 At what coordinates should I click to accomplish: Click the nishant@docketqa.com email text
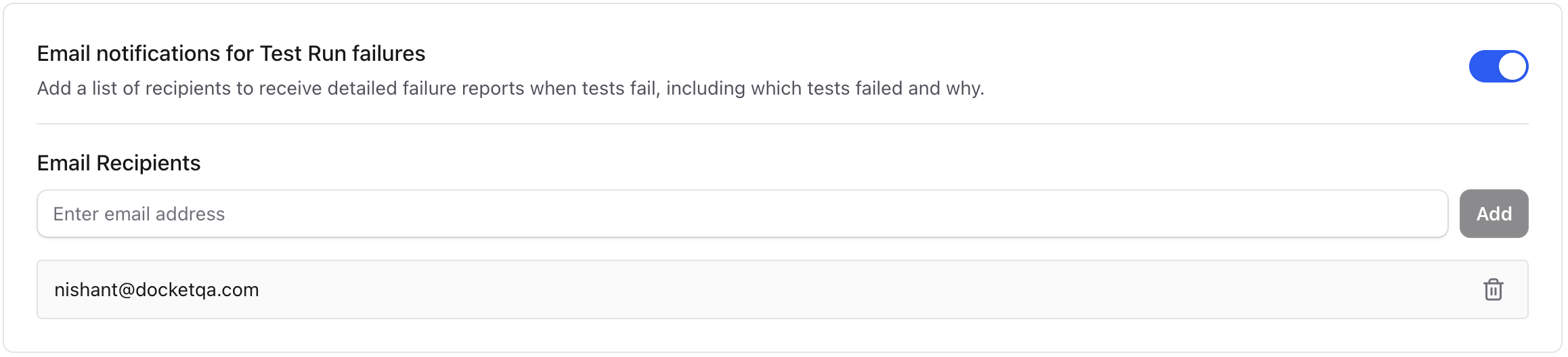(x=156, y=290)
